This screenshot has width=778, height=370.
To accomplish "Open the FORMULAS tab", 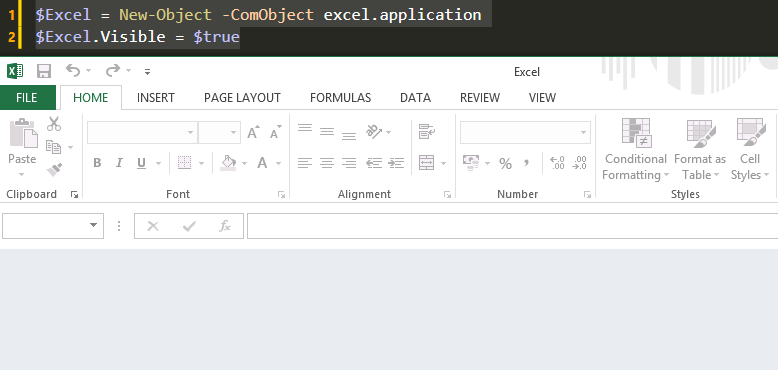I will [x=340, y=98].
